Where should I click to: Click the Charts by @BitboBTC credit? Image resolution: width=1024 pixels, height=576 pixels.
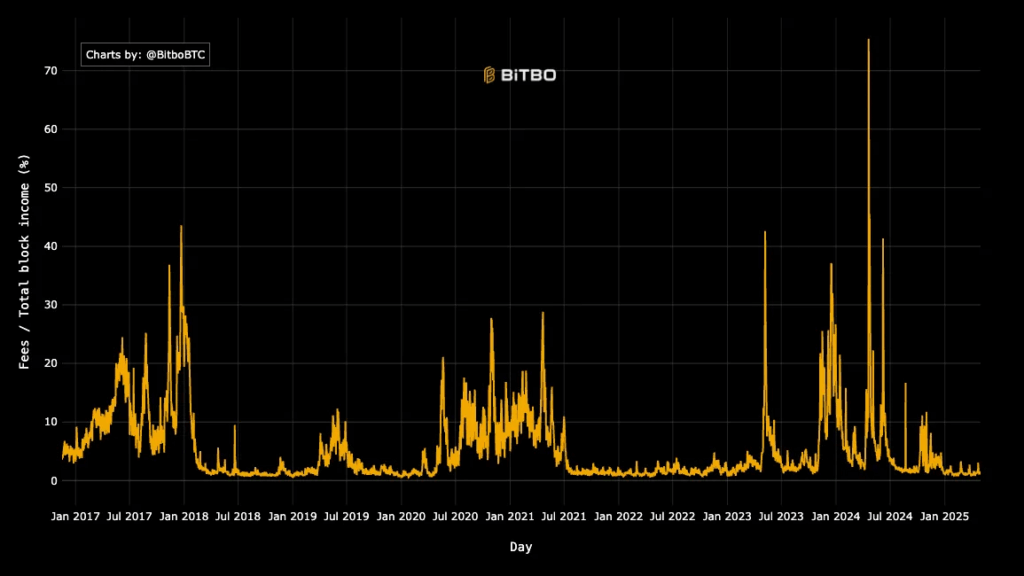[144, 55]
